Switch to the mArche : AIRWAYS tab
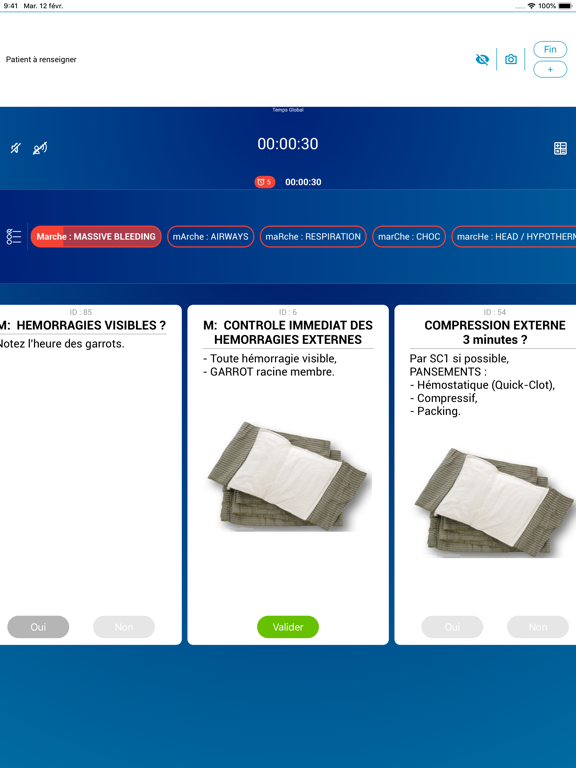Screen dimensions: 576x768 pos(211,237)
